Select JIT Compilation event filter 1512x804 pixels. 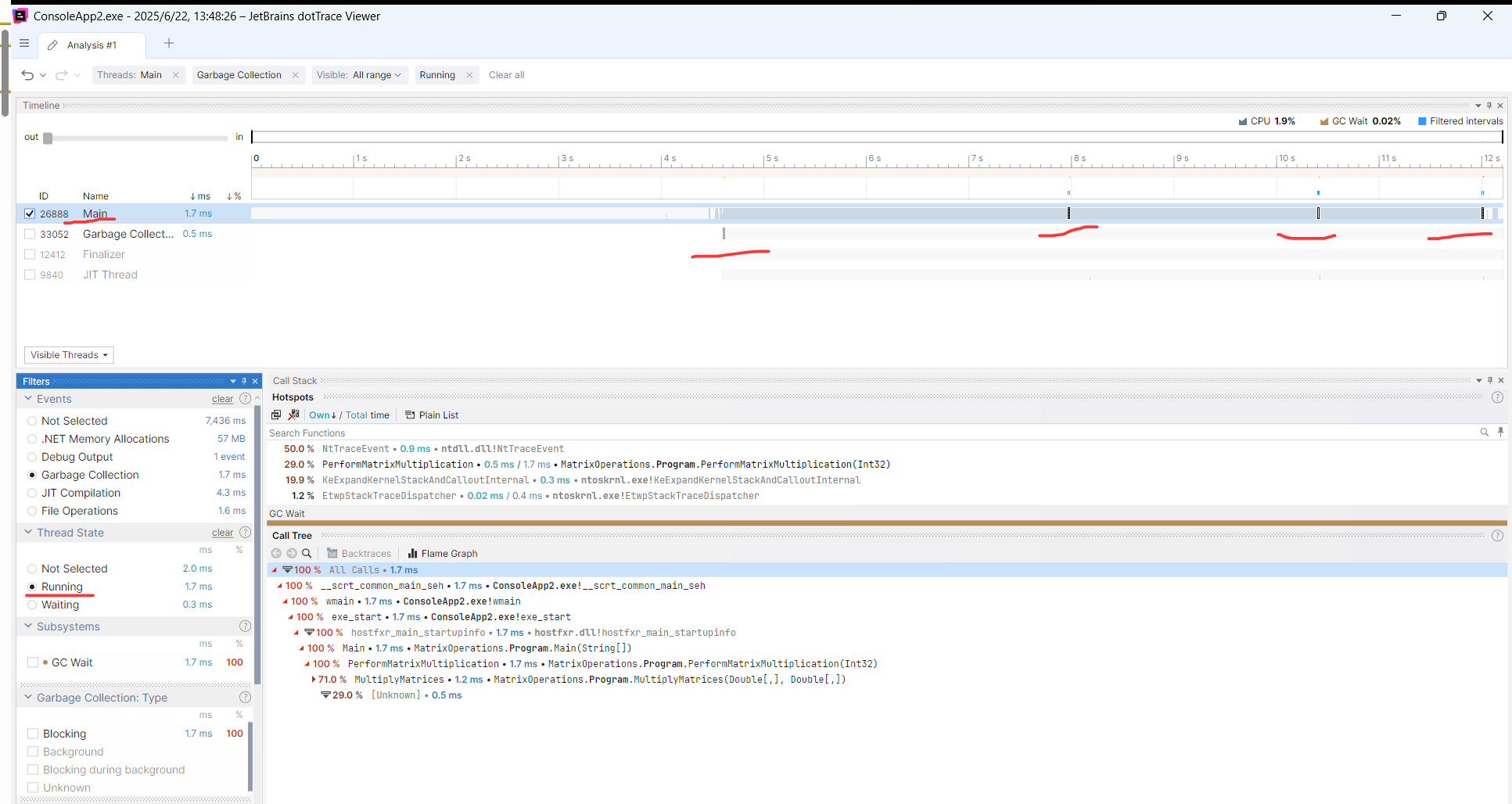32,493
